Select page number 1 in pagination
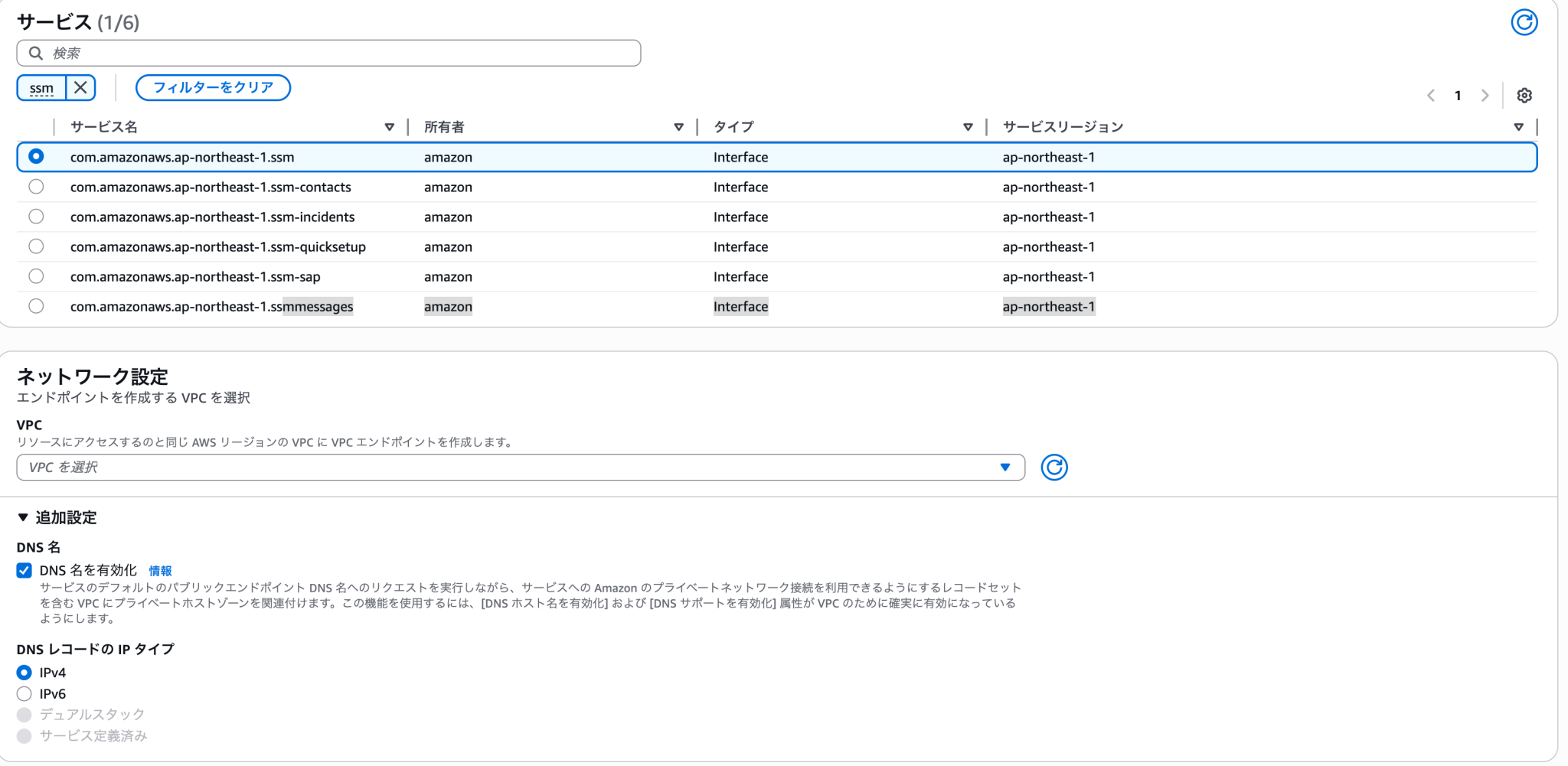 tap(1458, 95)
